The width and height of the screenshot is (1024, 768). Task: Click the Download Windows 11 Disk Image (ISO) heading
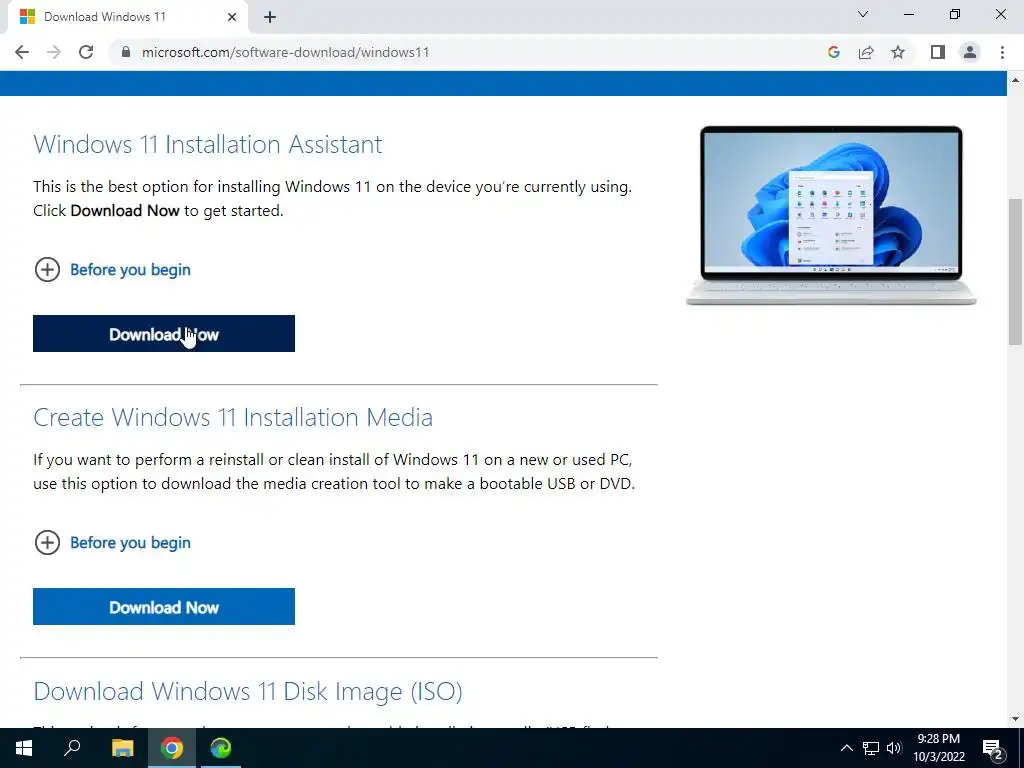248,691
